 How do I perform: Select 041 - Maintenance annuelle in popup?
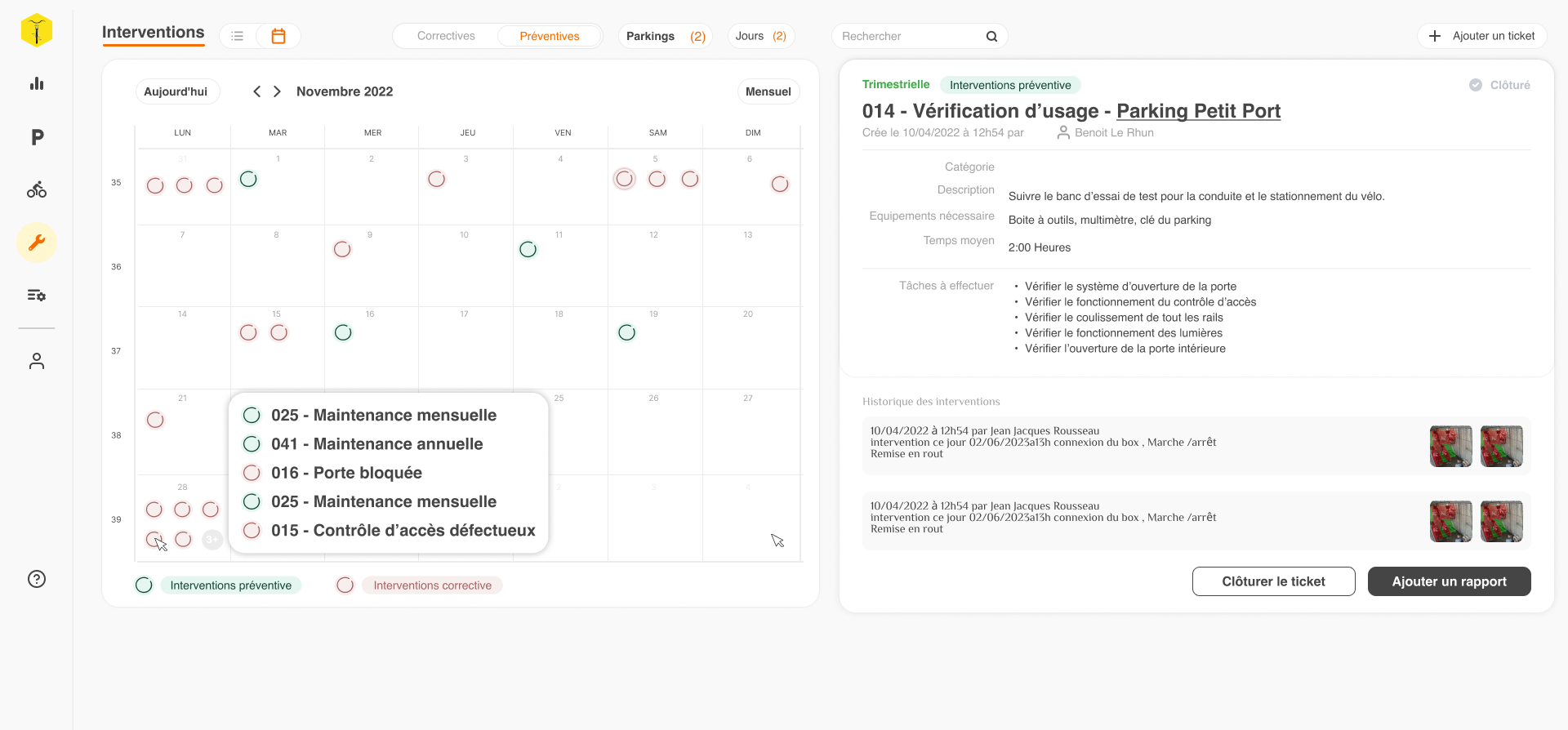pyautogui.click(x=377, y=444)
